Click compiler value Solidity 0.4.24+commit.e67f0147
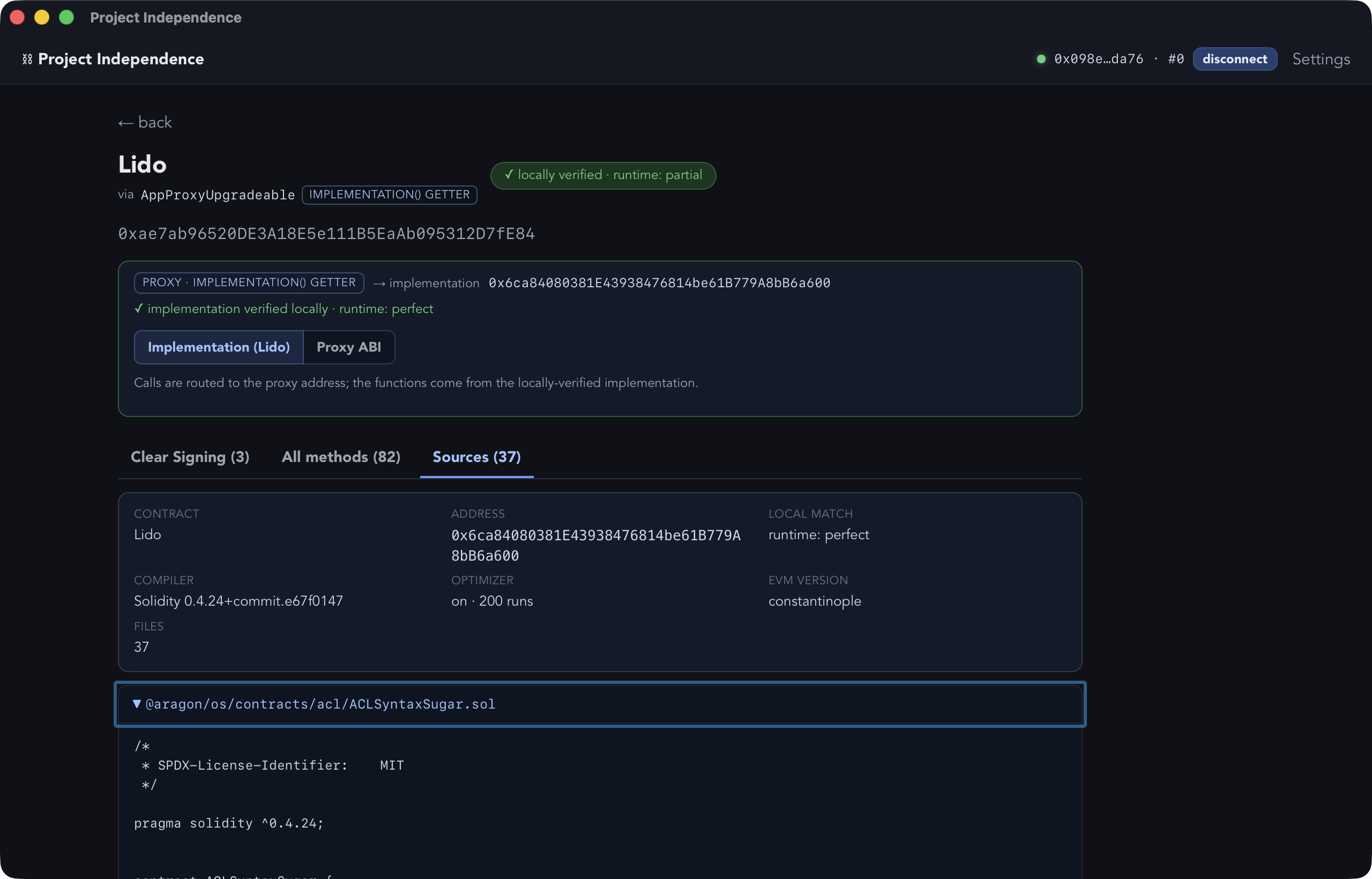The image size is (1372, 879). [x=238, y=601]
